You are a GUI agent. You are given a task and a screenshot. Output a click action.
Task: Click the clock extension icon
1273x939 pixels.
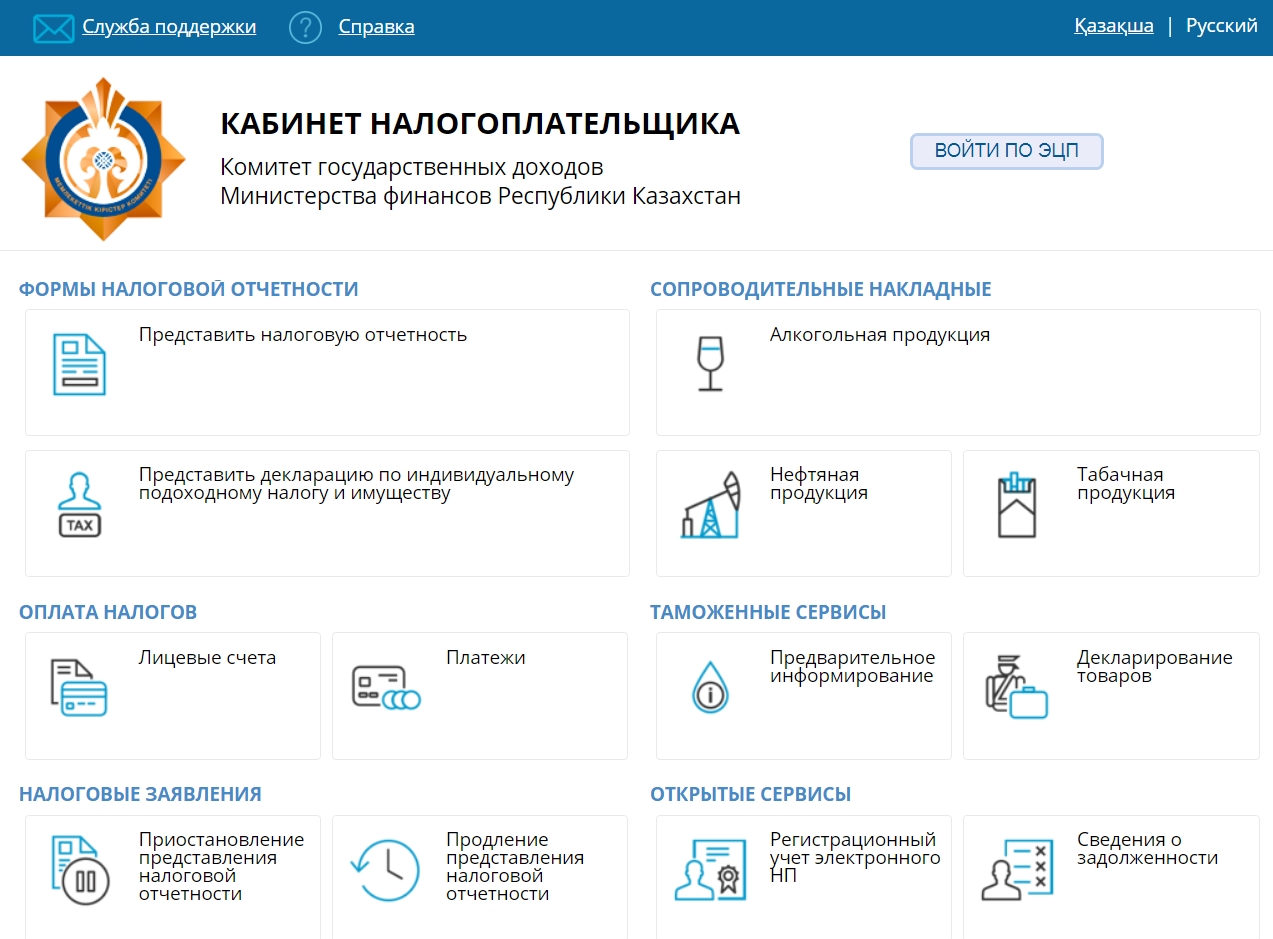386,870
